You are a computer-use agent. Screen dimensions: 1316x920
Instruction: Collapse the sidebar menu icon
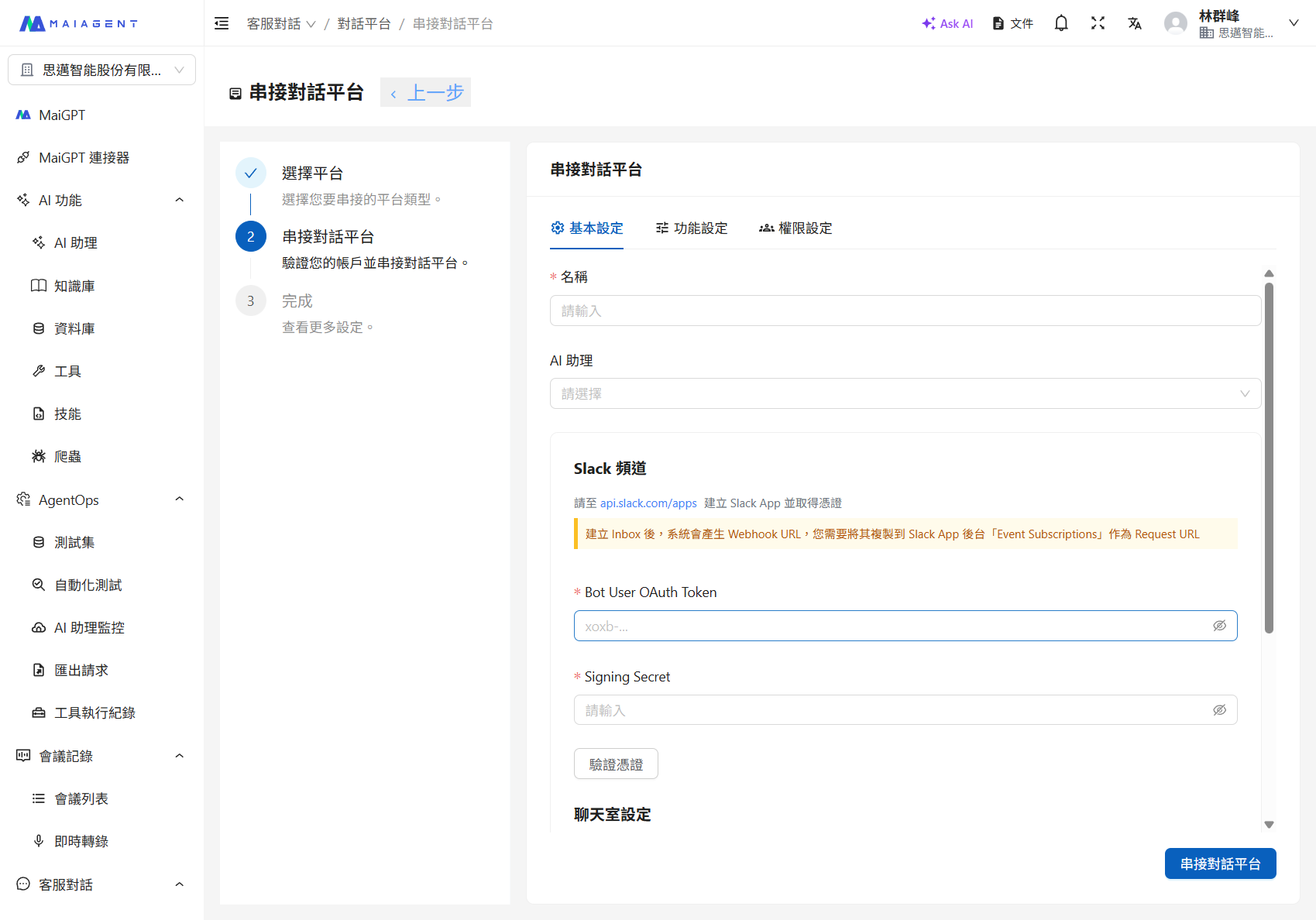pos(222,23)
